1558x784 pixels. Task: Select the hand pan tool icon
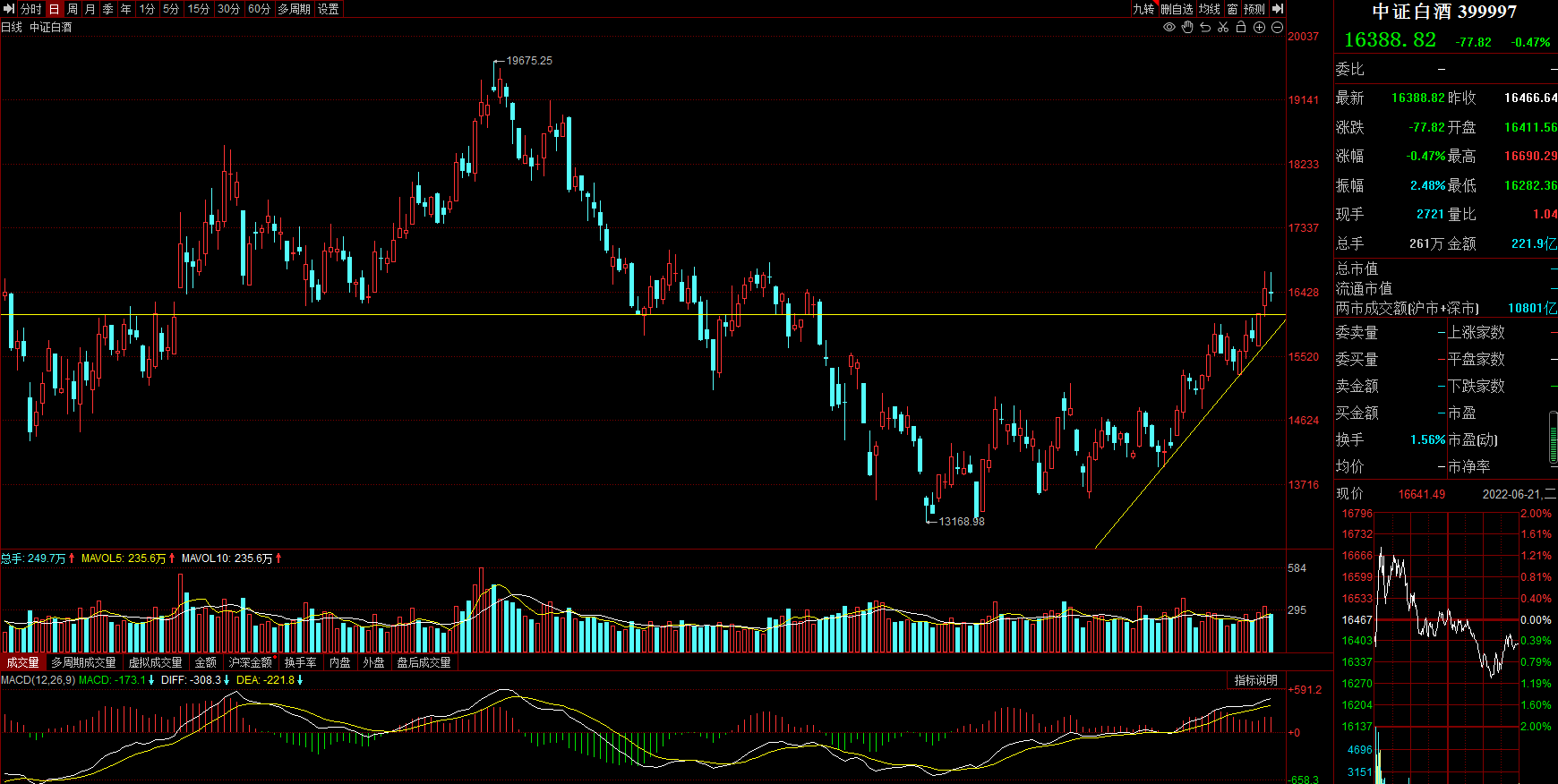pyautogui.click(x=1187, y=27)
